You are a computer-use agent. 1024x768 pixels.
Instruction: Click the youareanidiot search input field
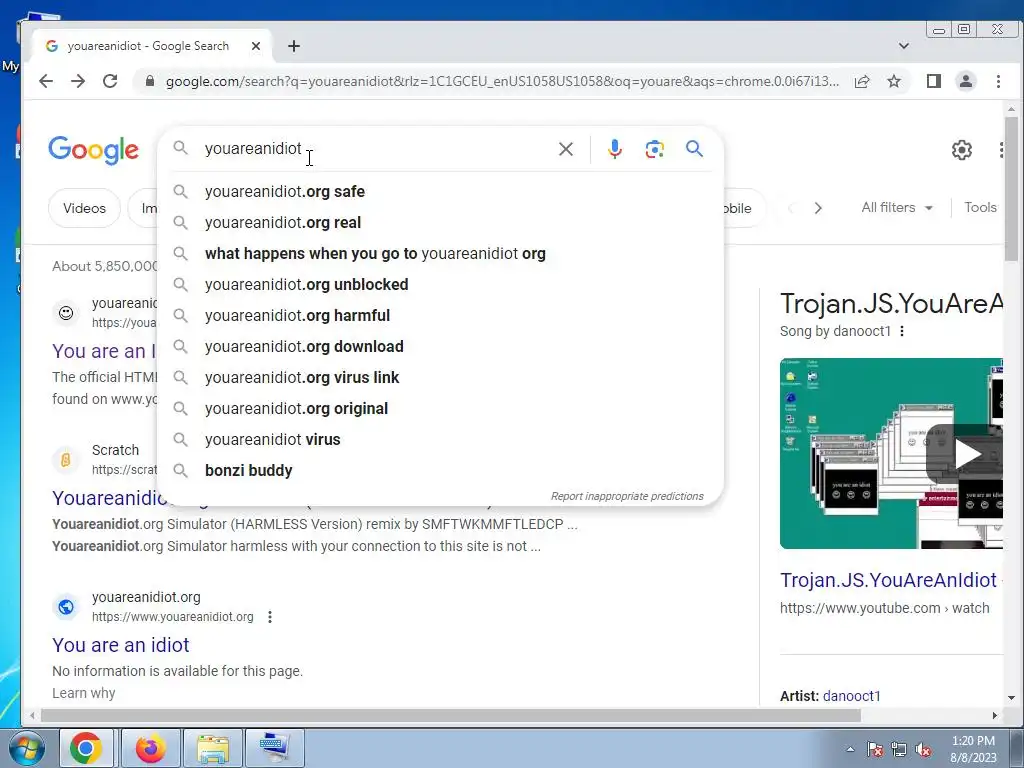pyautogui.click(x=376, y=149)
